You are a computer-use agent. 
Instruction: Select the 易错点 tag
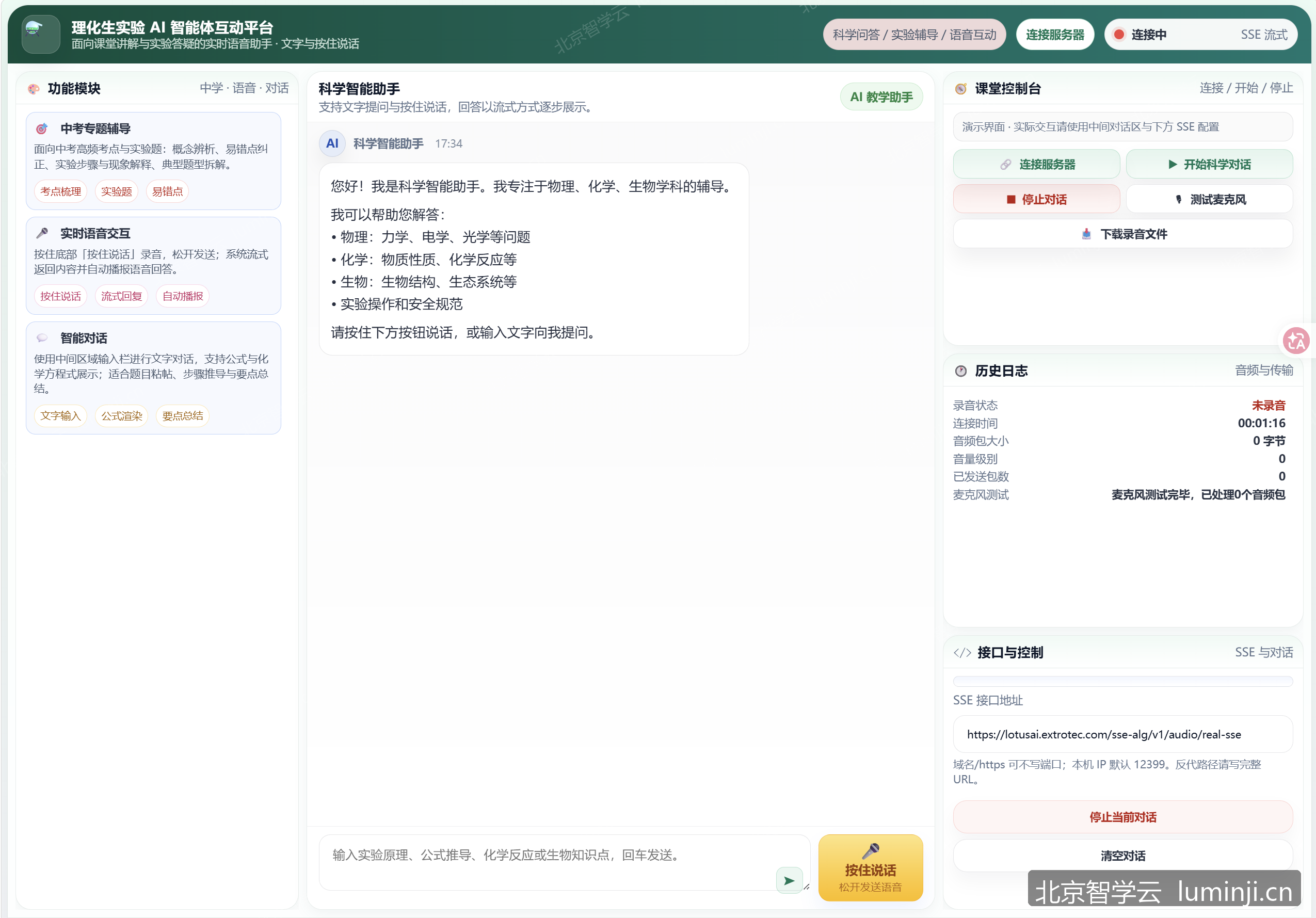click(167, 191)
